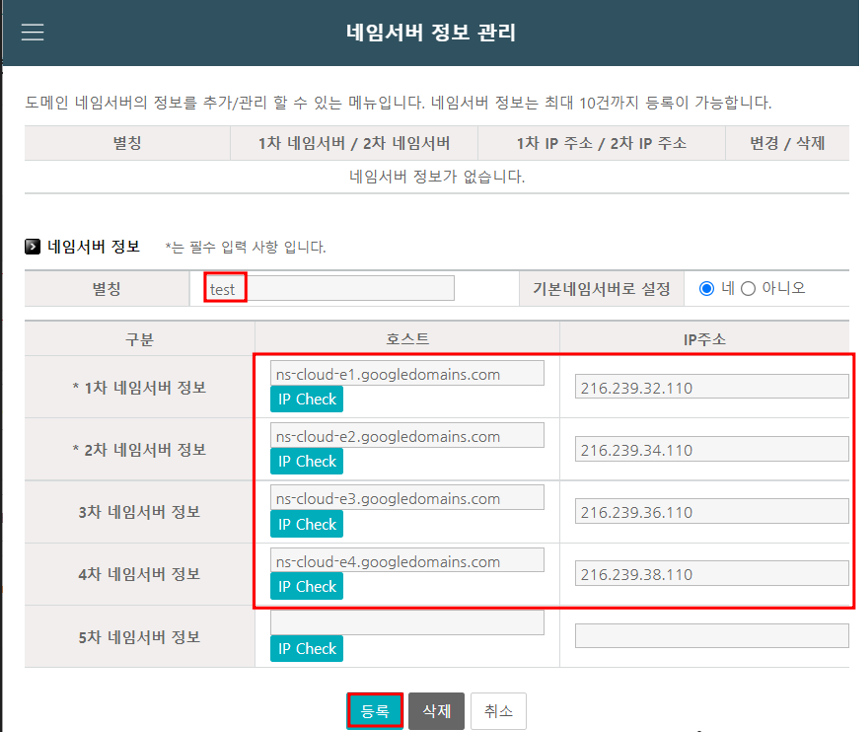
Task: Click IP Check for 3차 네임서버
Action: tap(307, 524)
